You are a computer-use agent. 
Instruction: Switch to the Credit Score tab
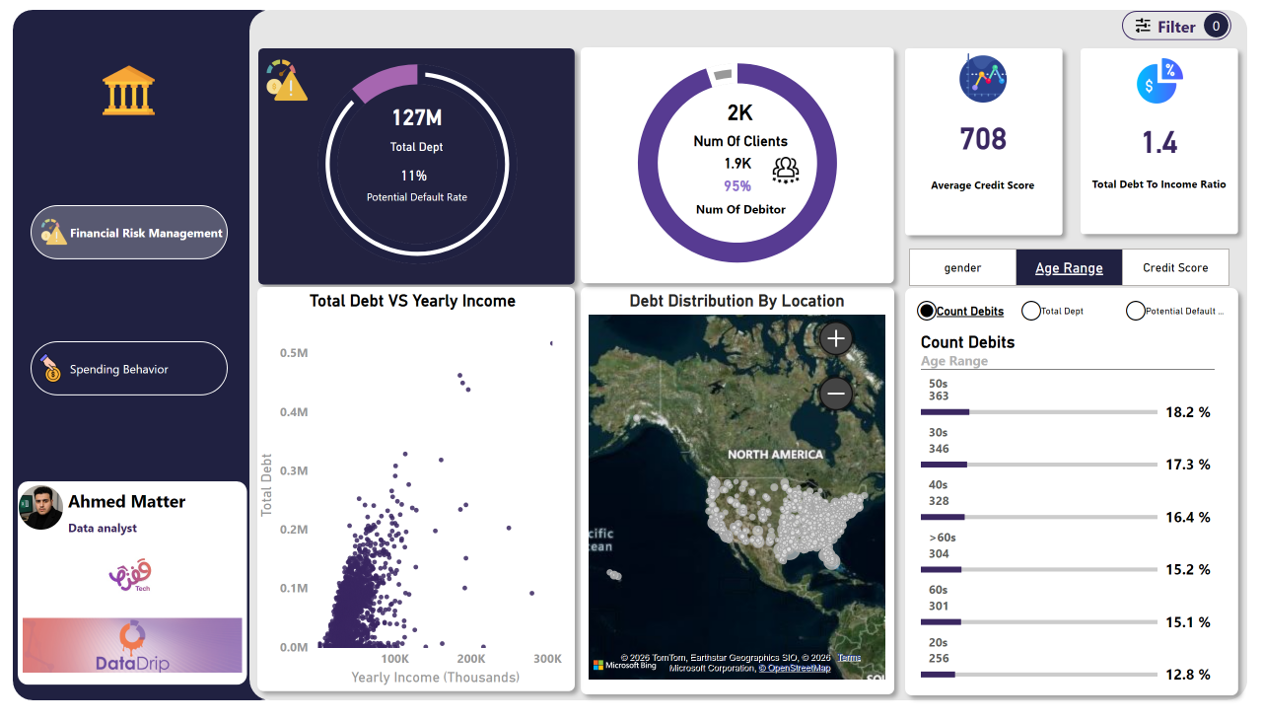click(1175, 267)
